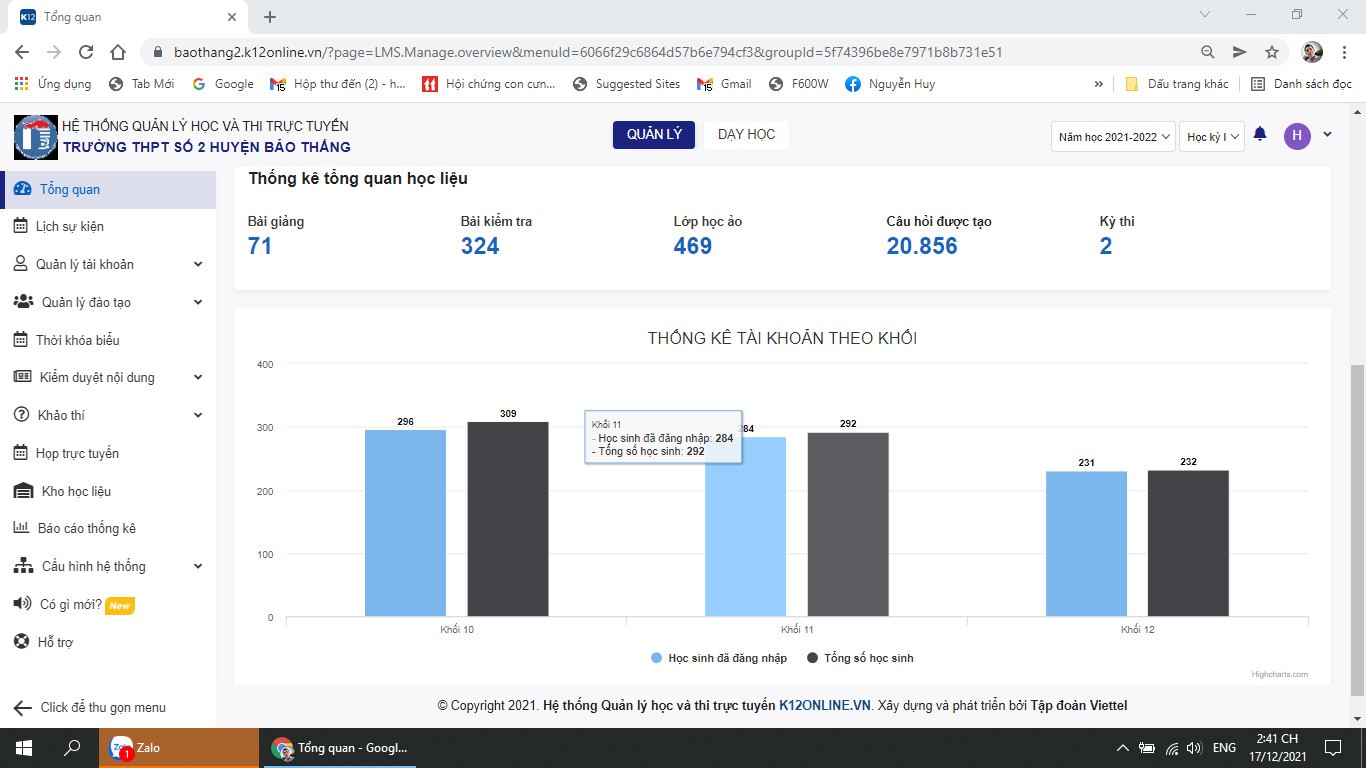Click the Kho học liệu icon
This screenshot has width=1366, height=768.
[x=23, y=491]
